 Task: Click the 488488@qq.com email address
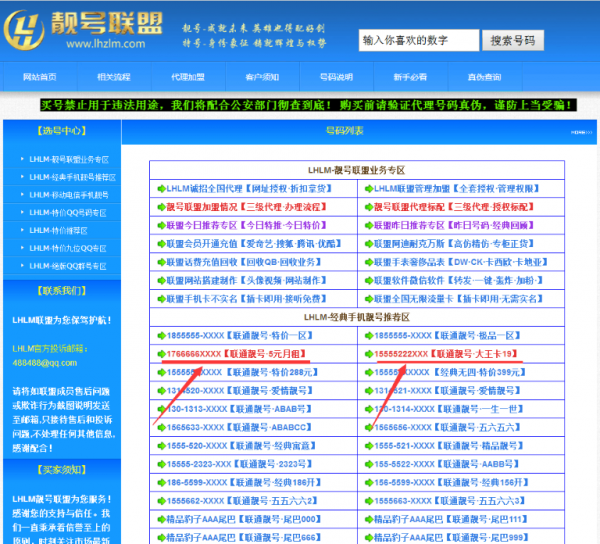tap(45, 363)
